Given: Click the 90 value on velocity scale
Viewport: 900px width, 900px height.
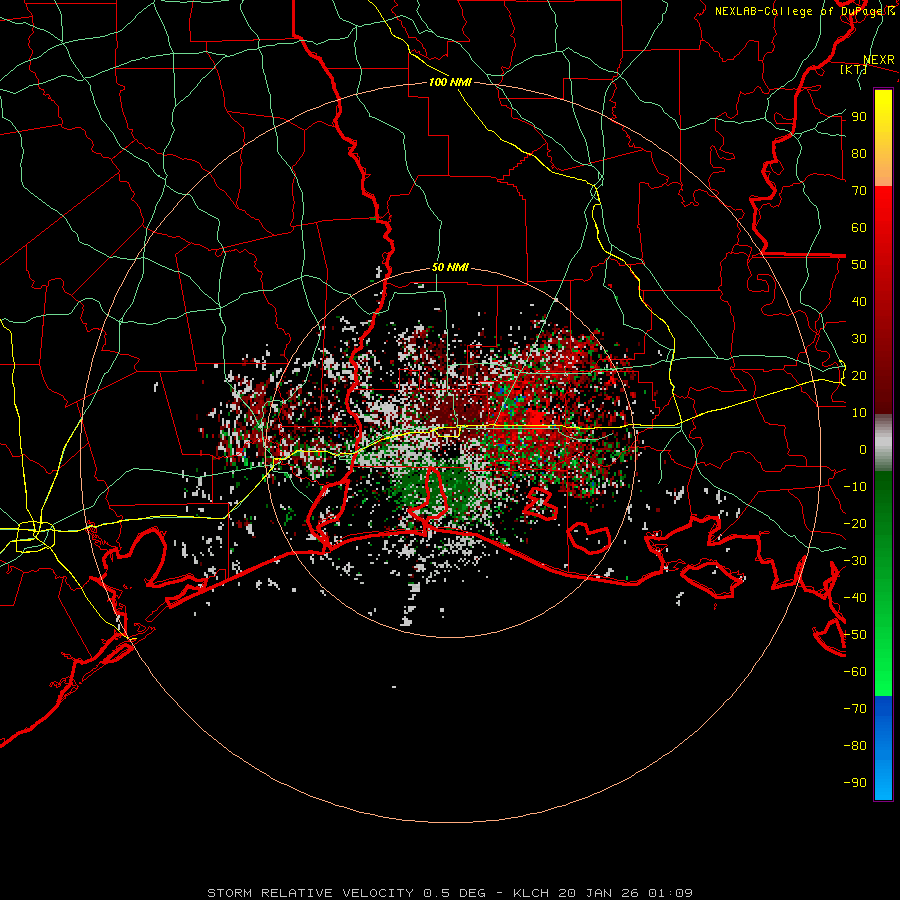Looking at the screenshot, I should tap(859, 117).
